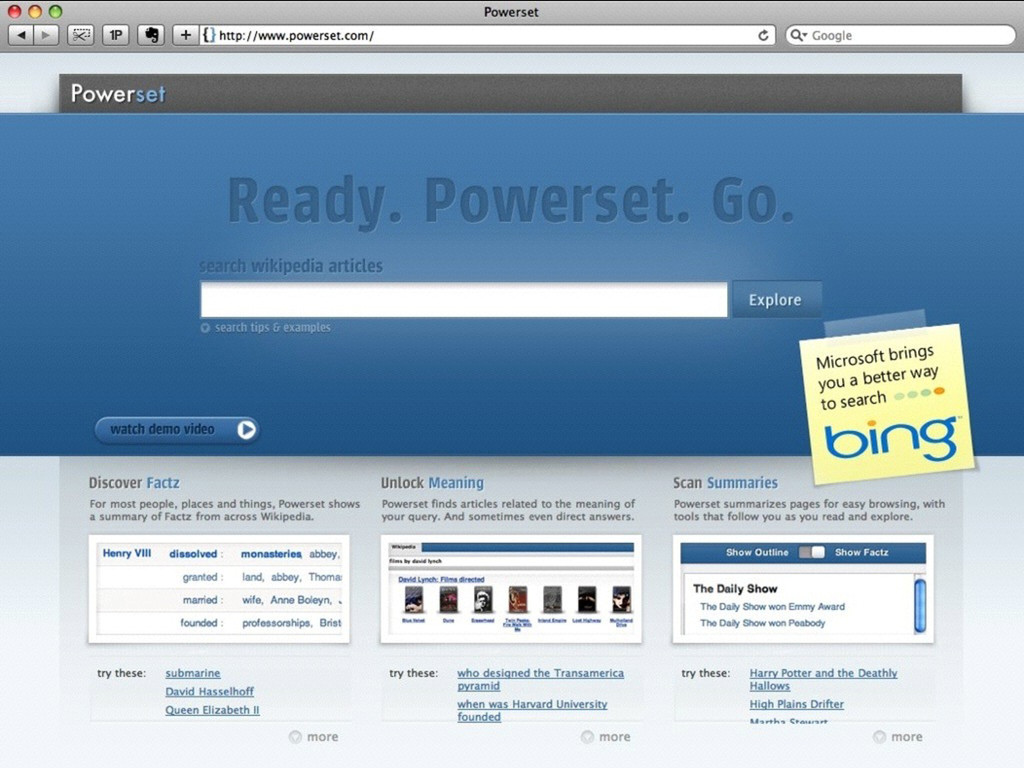
Task: Click 'The Daily Show won Emmy Award'
Action: [x=773, y=607]
